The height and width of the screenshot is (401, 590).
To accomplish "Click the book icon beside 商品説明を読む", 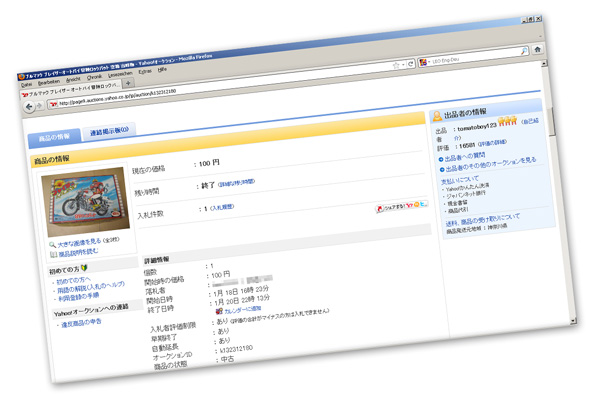I will point(53,255).
